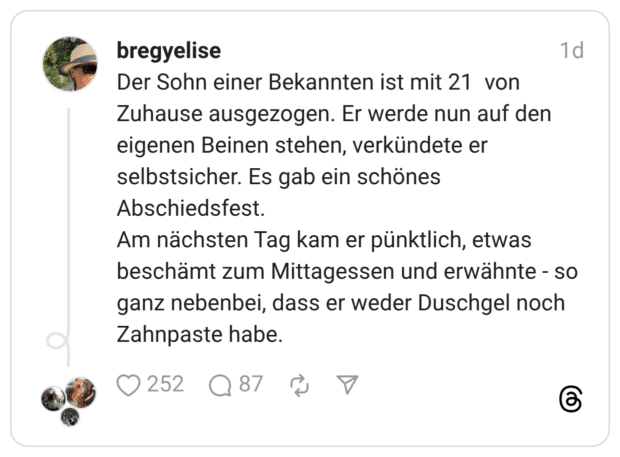Open bregyelise's profile picture
This screenshot has height=457, width=620.
point(69,65)
